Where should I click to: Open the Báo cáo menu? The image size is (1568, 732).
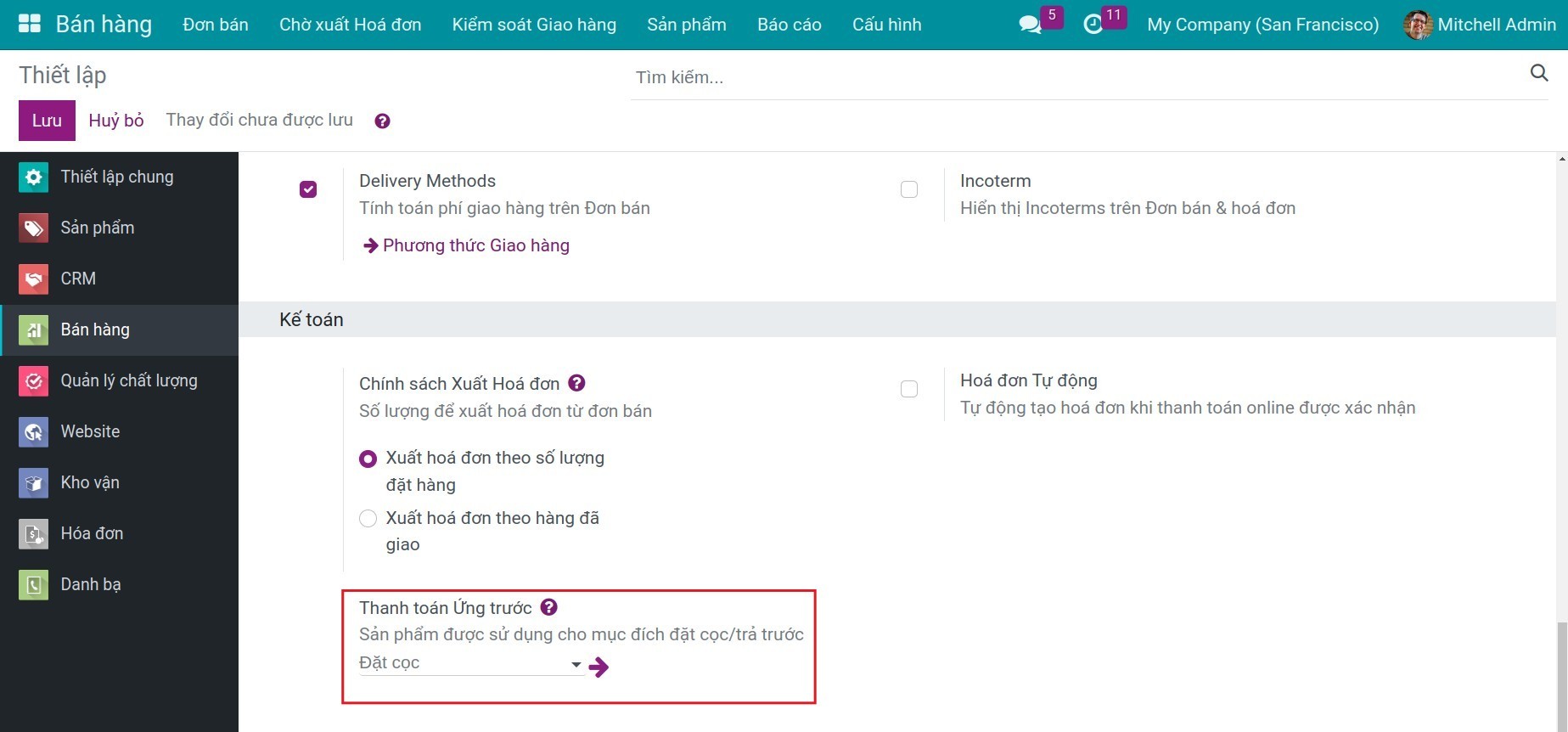pos(789,25)
